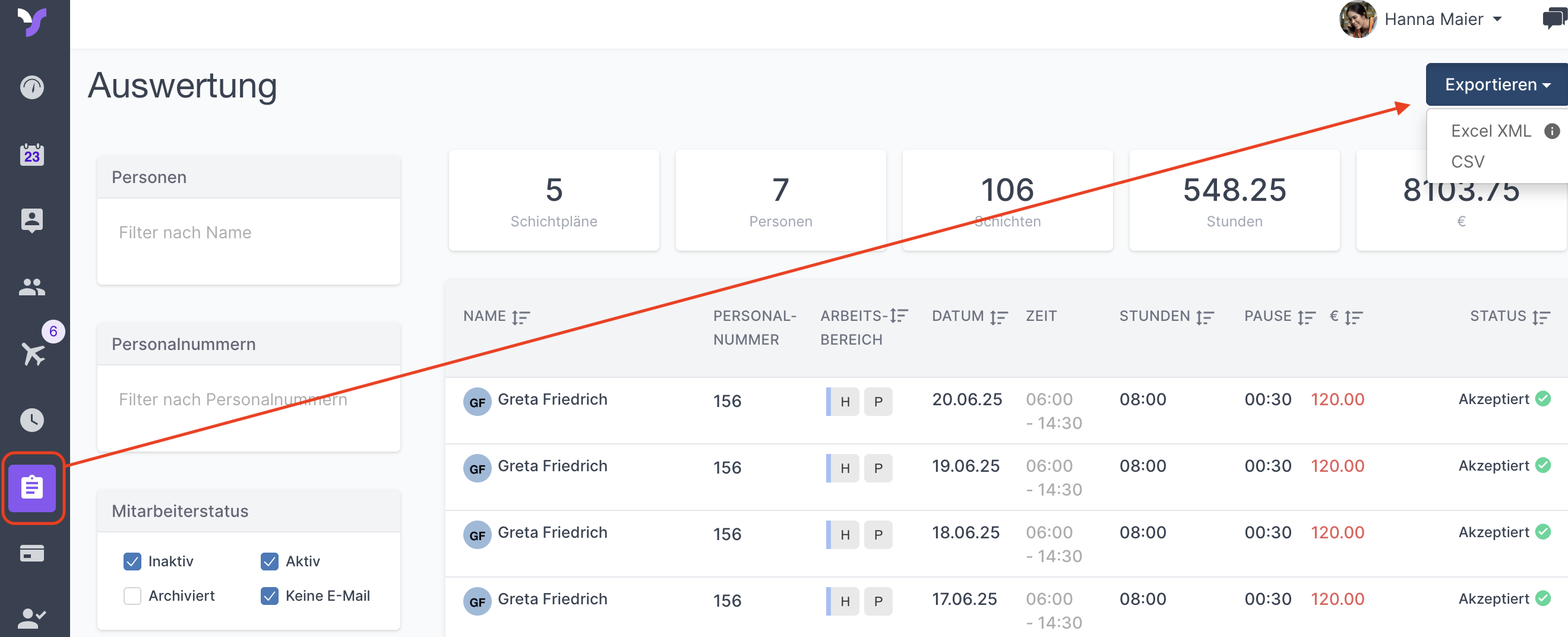Click the H tag in the 17.06.25 row
This screenshot has width=1568, height=637.
click(845, 601)
